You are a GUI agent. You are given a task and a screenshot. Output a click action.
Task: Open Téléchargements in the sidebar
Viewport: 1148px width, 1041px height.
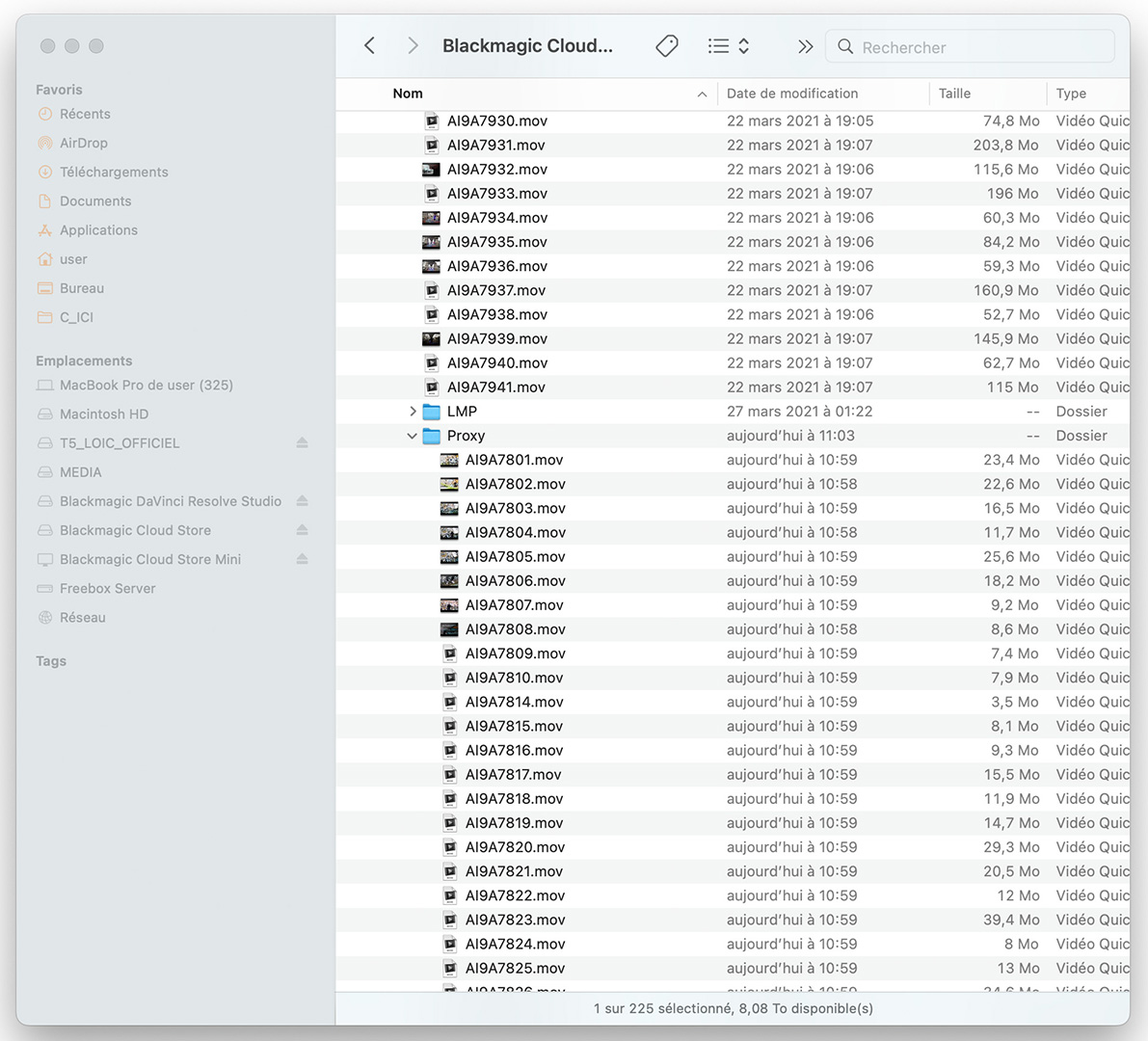coord(113,172)
